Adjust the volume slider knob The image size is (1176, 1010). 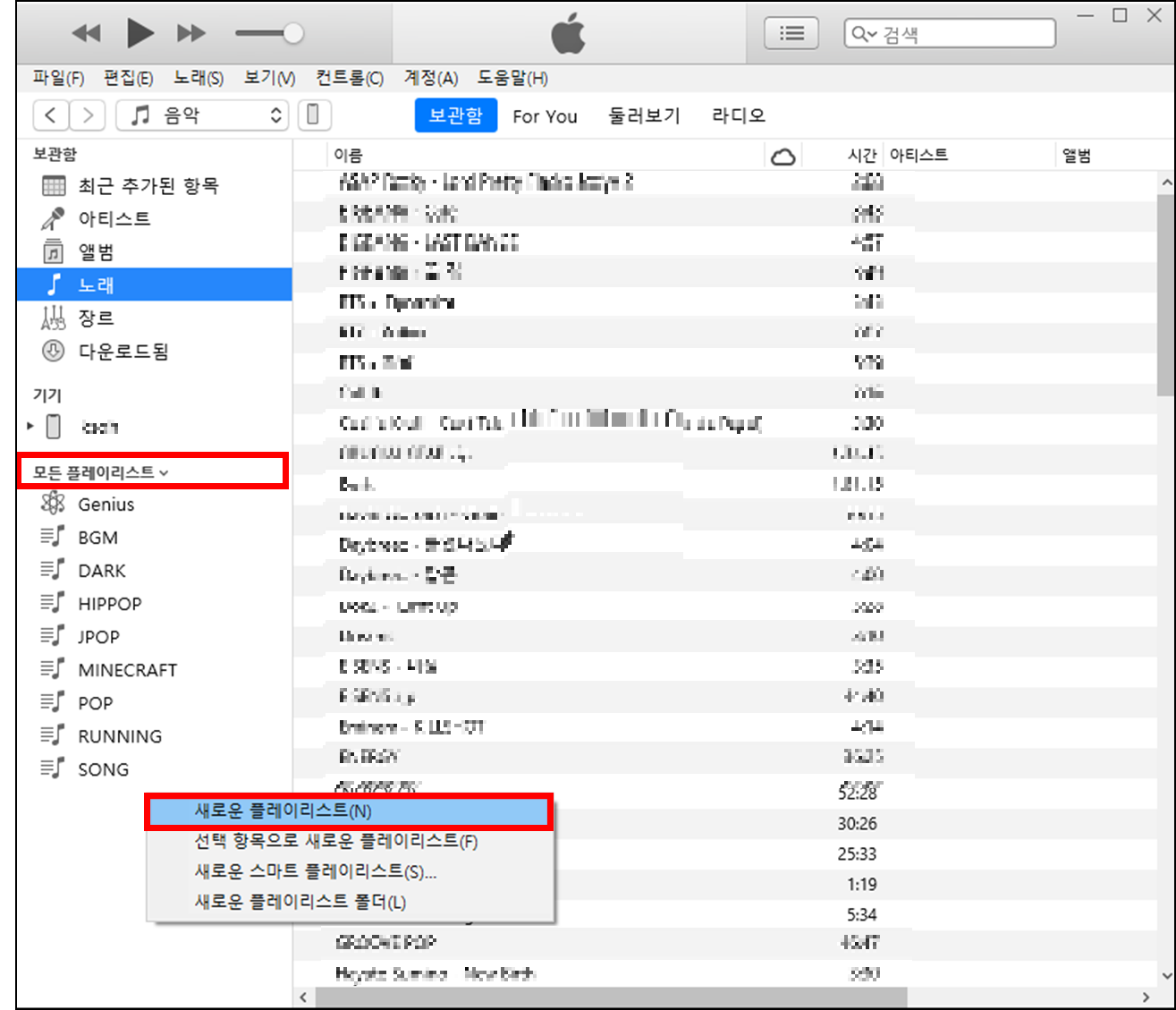point(292,34)
